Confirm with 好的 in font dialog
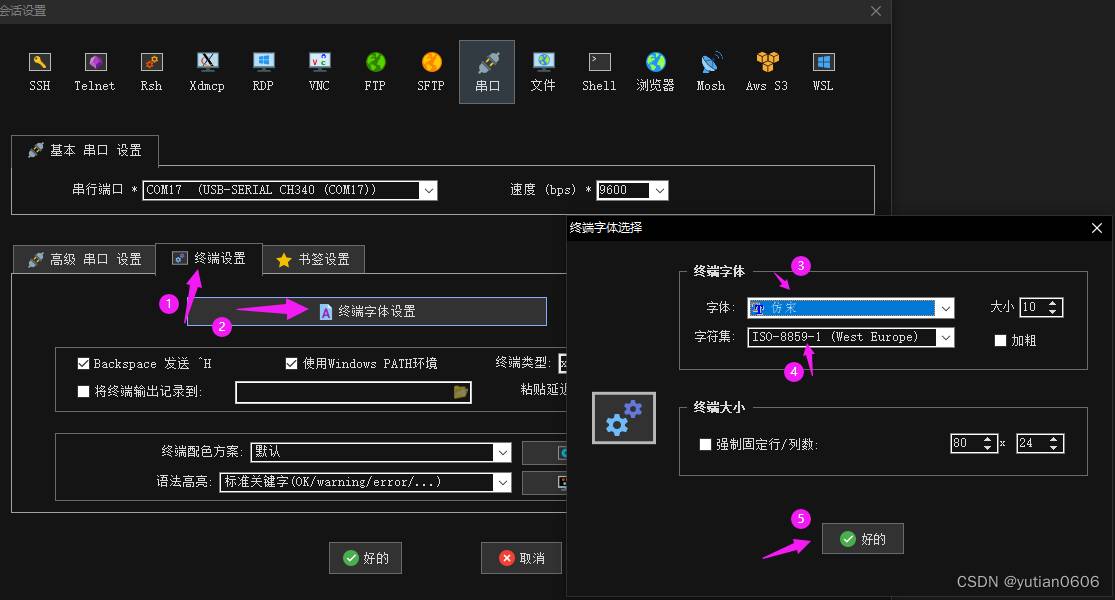Viewport: 1115px width, 600px height. [863, 539]
